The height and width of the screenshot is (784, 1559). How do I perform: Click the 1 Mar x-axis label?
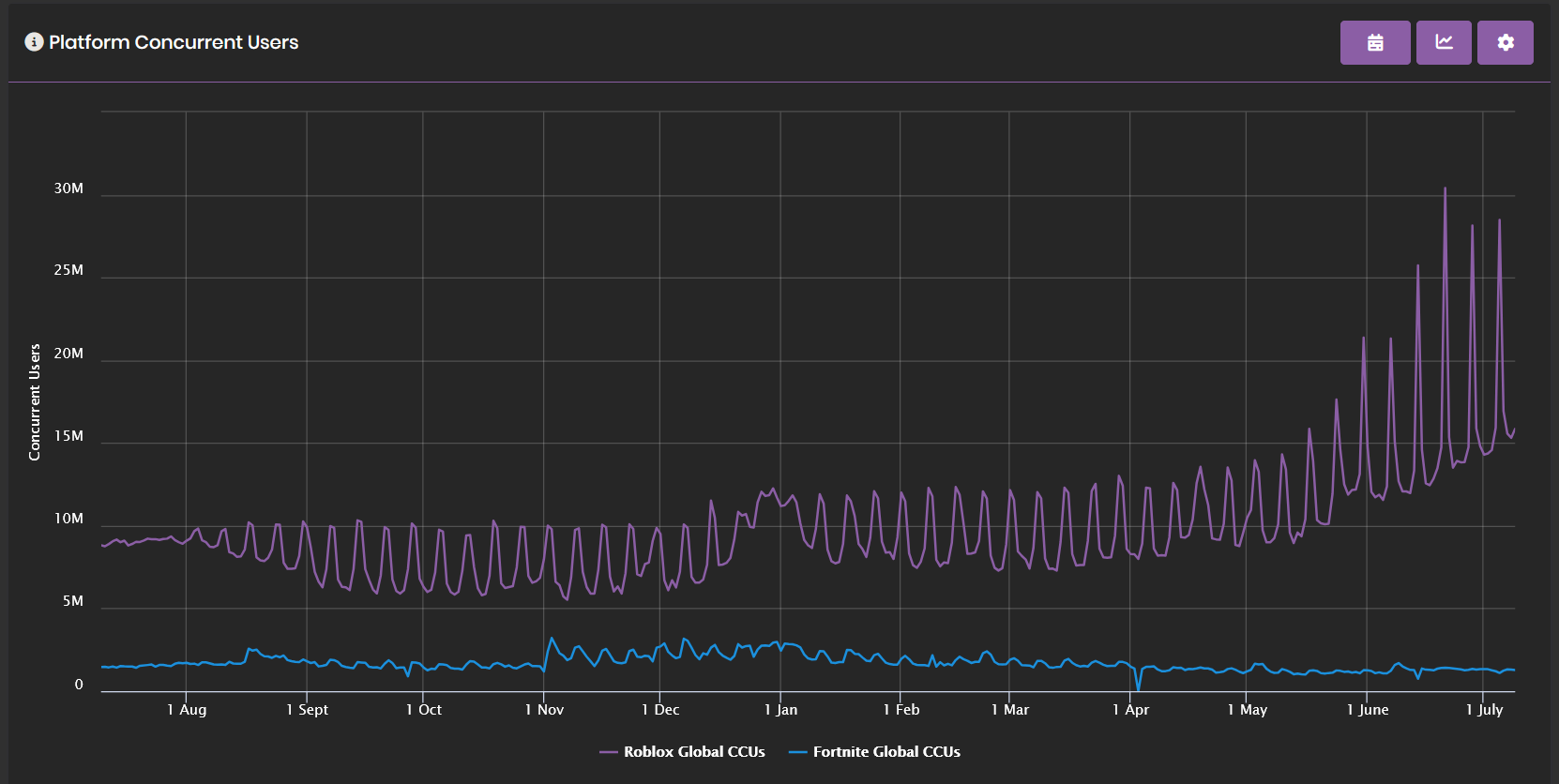coord(1010,710)
